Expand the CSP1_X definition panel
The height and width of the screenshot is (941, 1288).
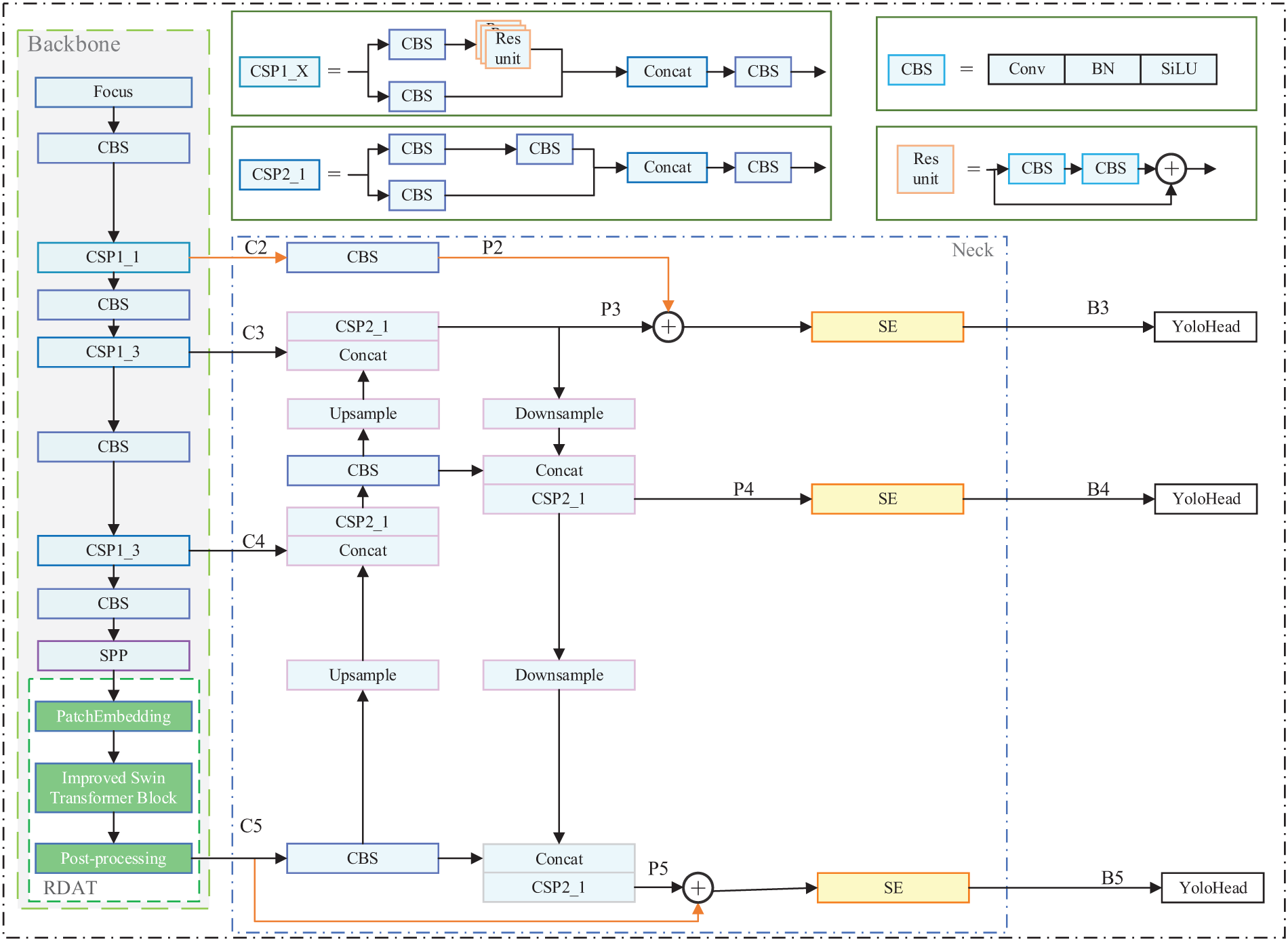[x=280, y=71]
